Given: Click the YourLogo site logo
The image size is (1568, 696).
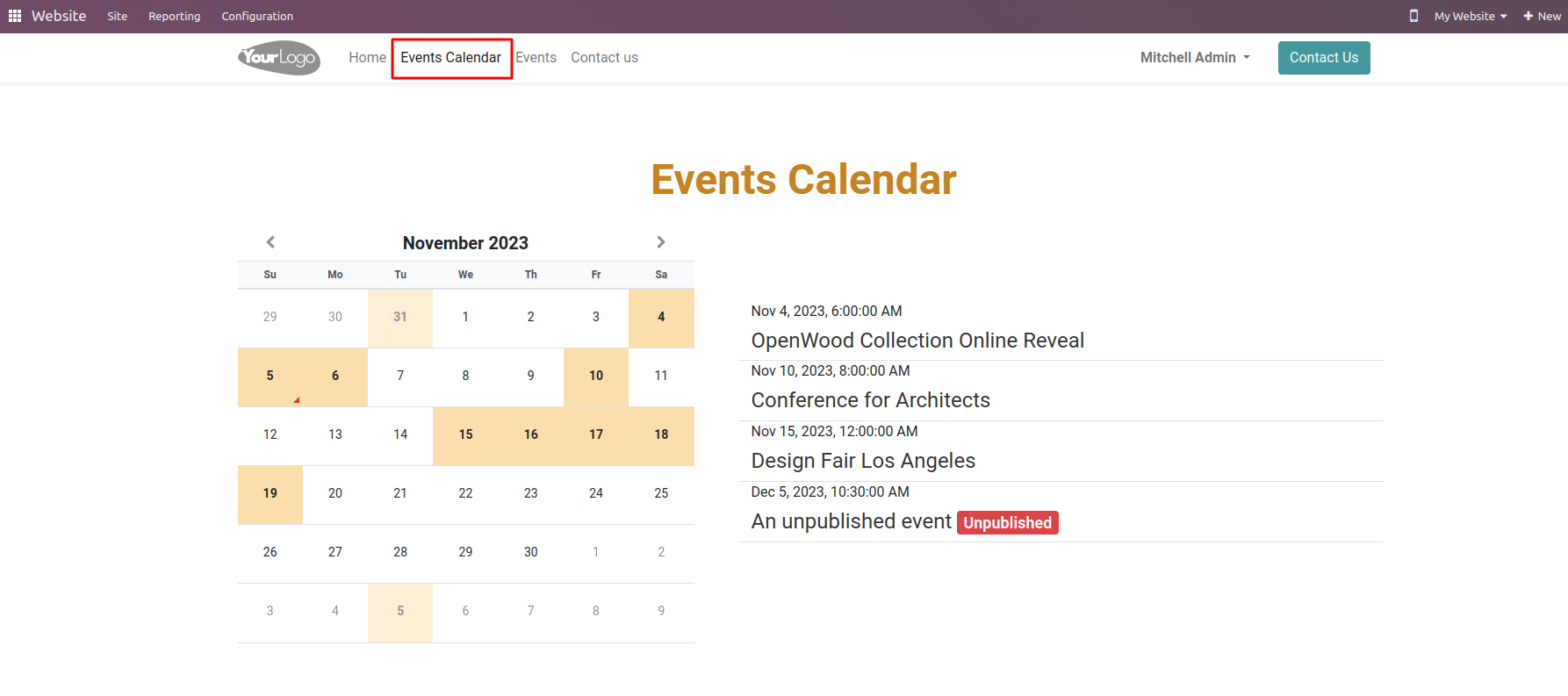Looking at the screenshot, I should 279,58.
